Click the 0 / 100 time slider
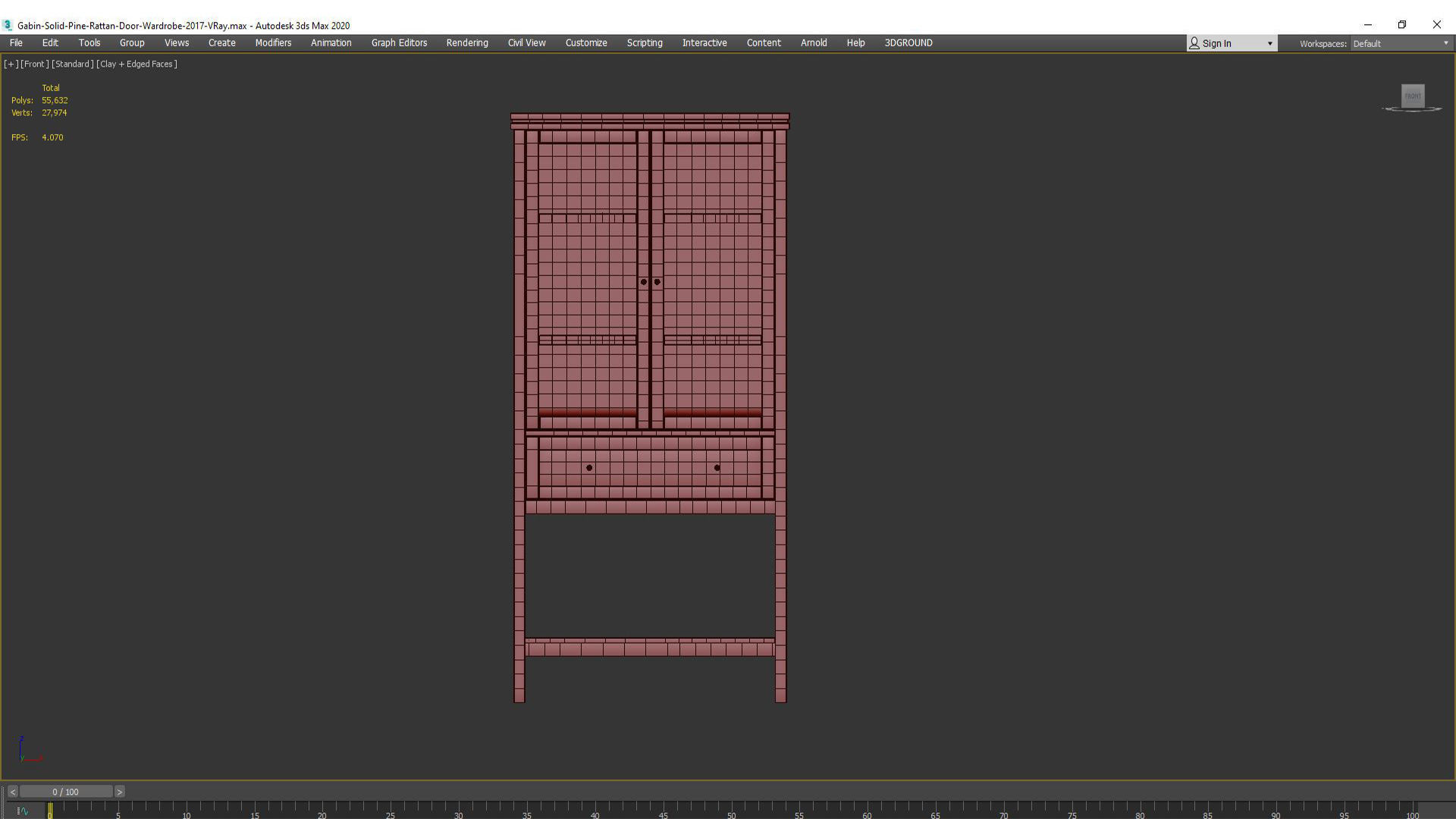Image resolution: width=1456 pixels, height=819 pixels. point(66,792)
